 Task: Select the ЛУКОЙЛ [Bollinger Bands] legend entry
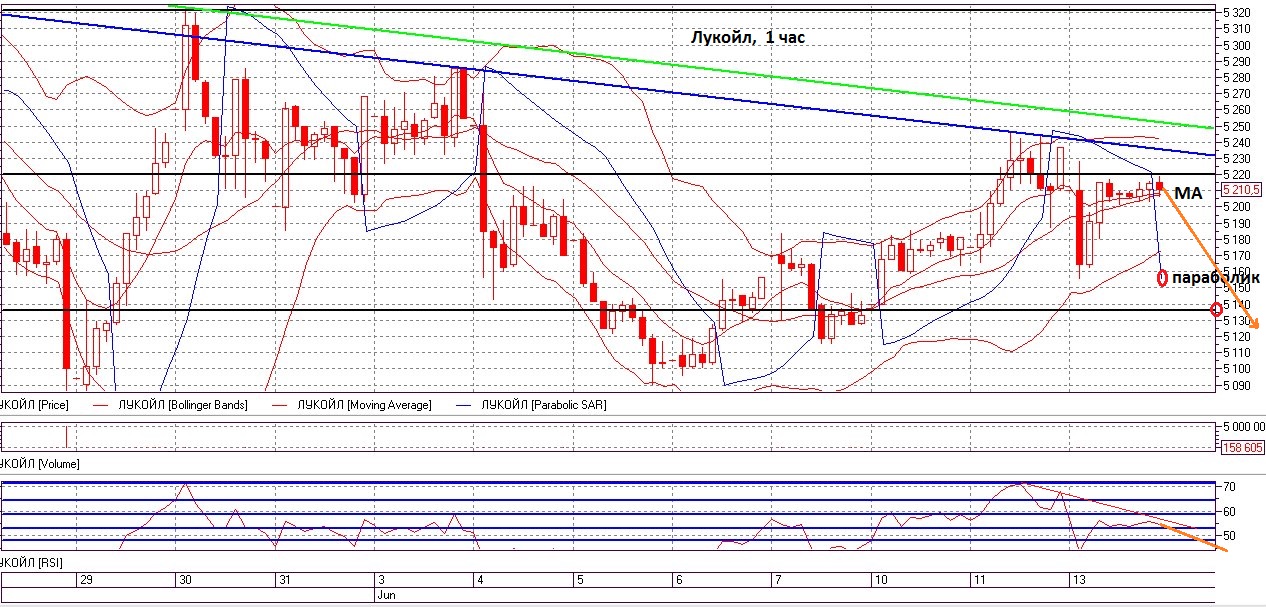[x=183, y=405]
